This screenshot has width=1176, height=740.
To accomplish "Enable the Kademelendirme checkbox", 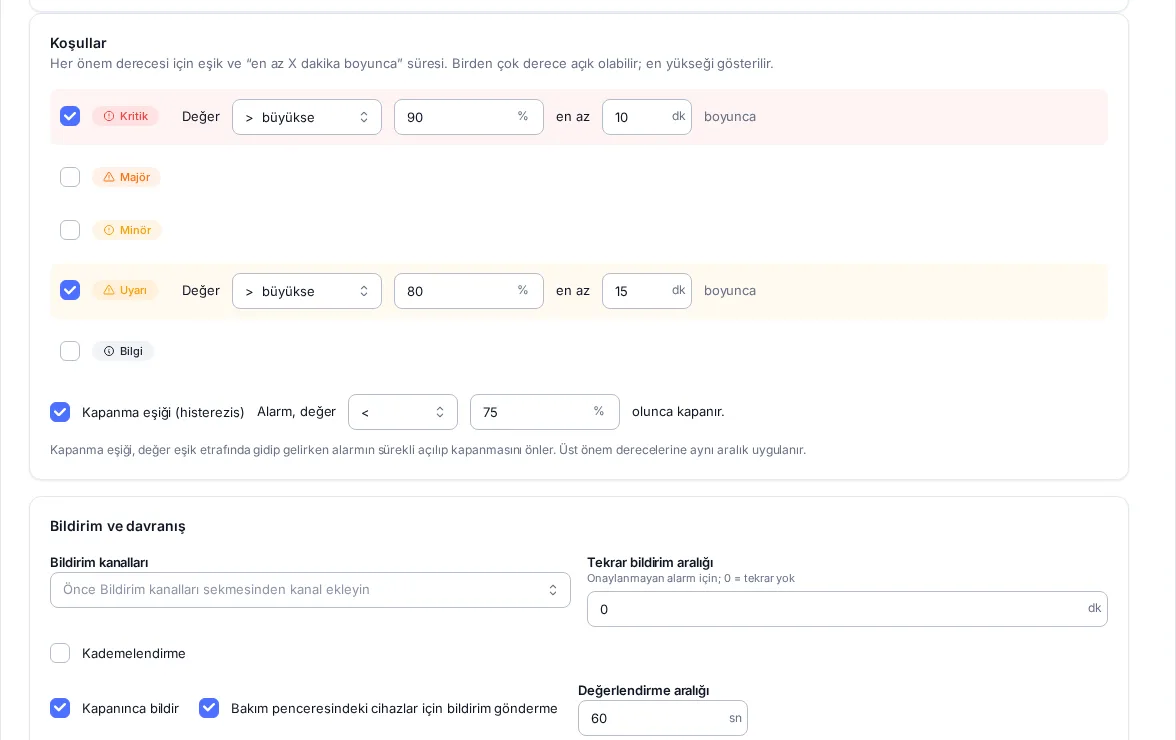I will 60,653.
